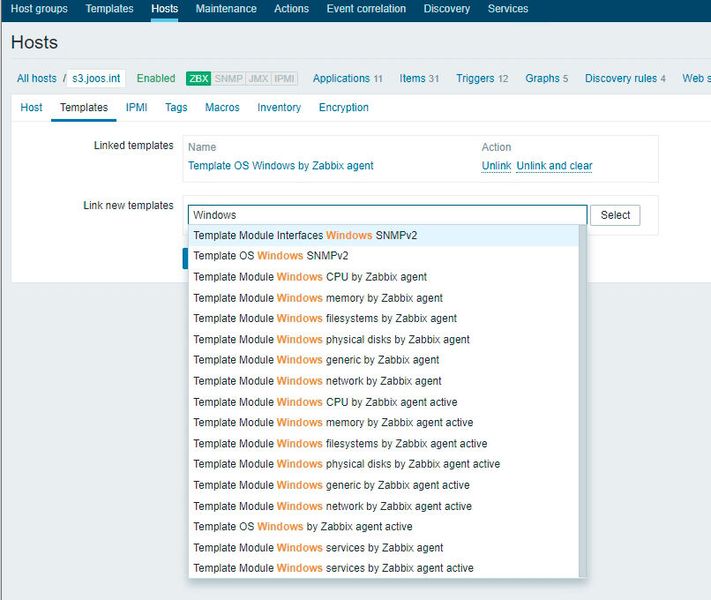711x600 pixels.
Task: Open the Services configuration page
Action: pyautogui.click(x=508, y=9)
